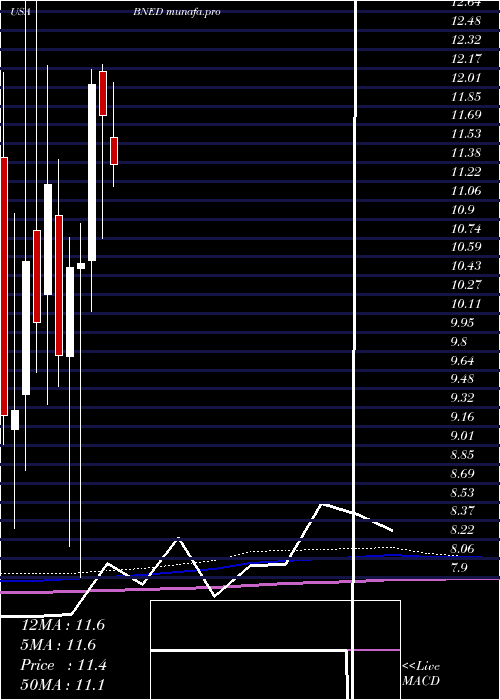Select the 5MA : 11.6 legend entry
The image size is (500, 700).
tap(59, 645)
